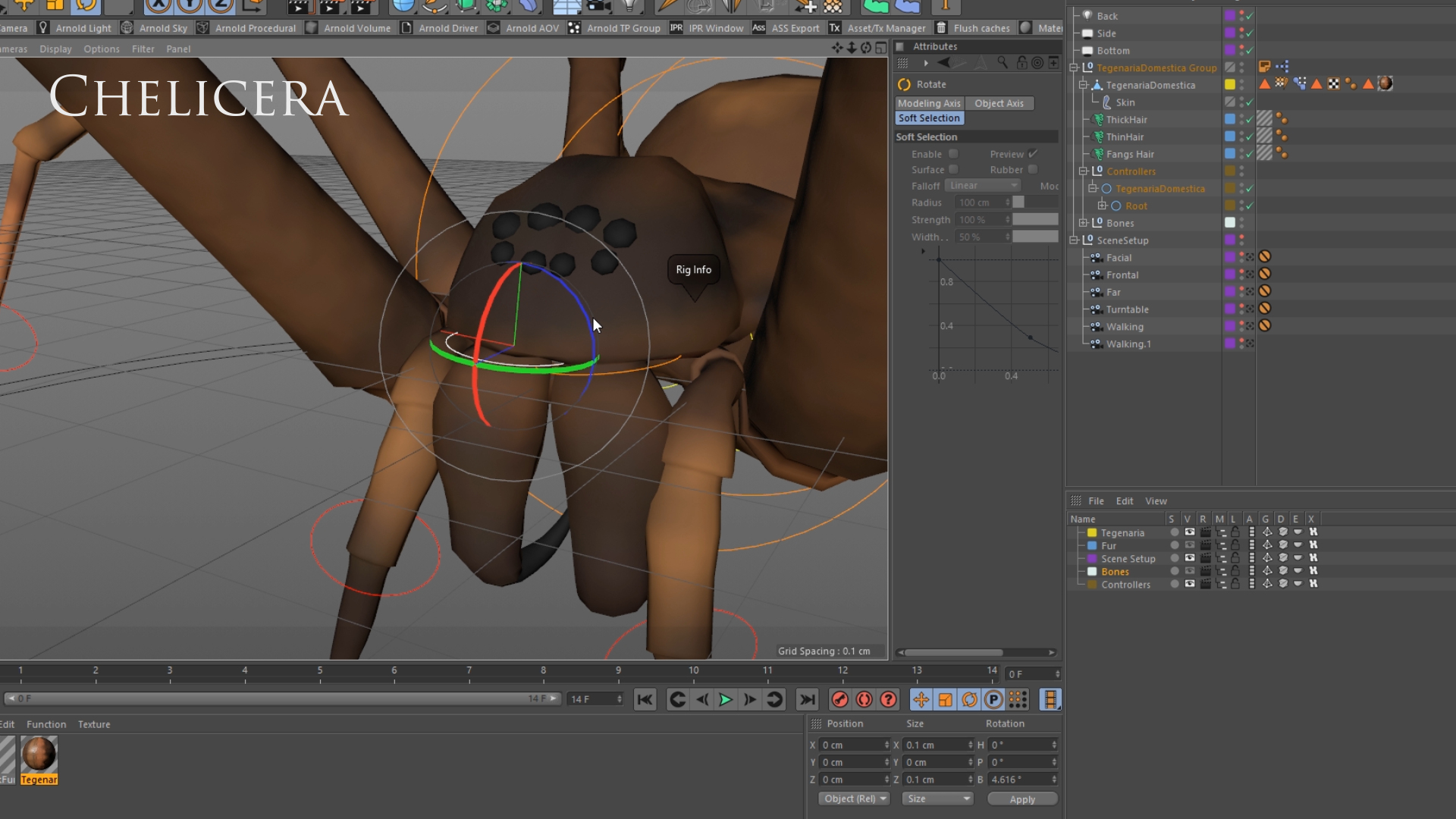Jump to the end of the animation

coord(808,699)
